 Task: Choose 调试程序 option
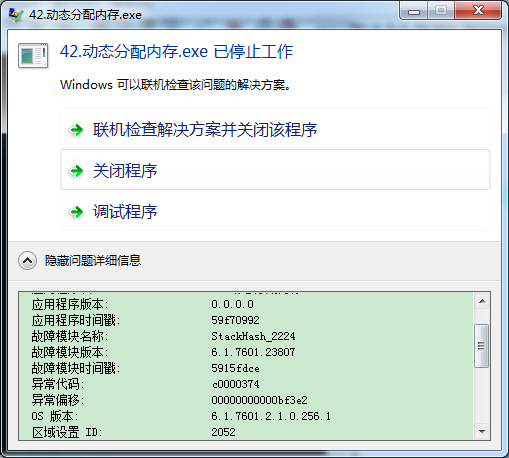click(x=275, y=211)
